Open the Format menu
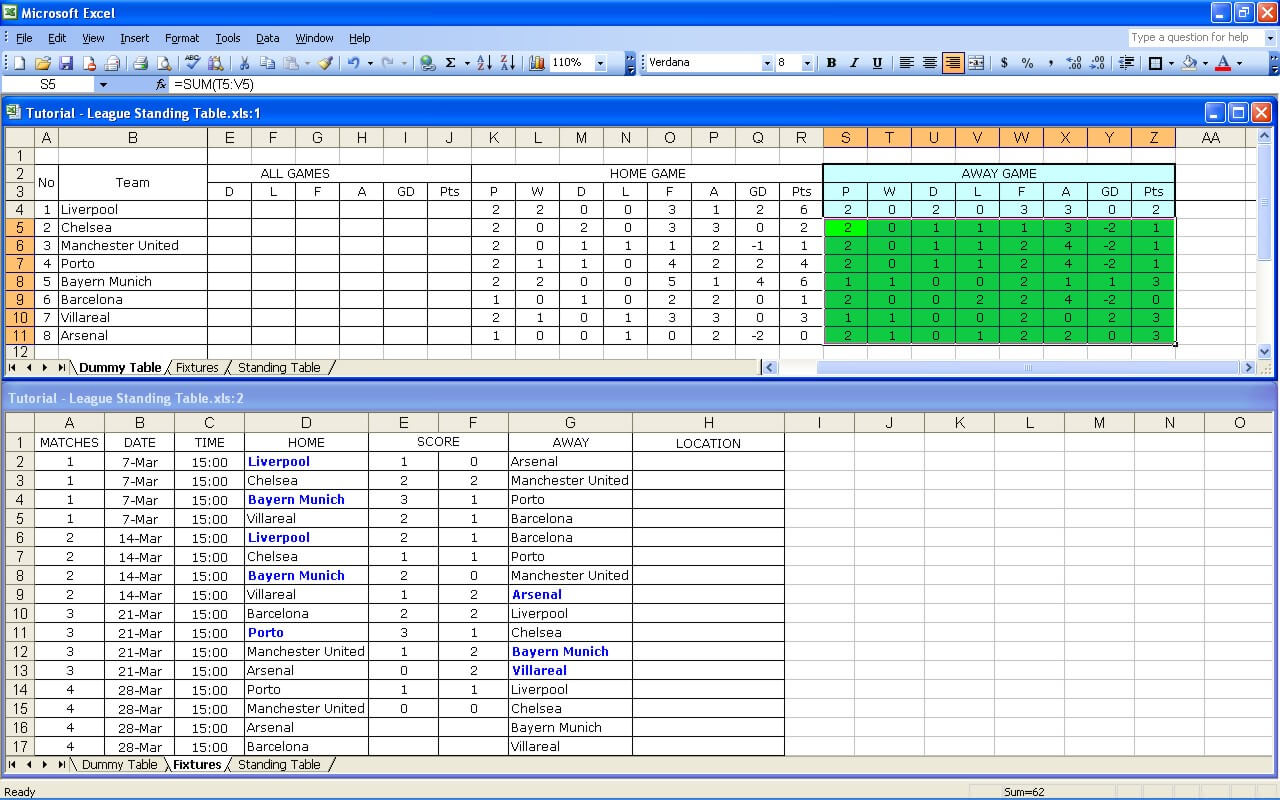 [182, 38]
